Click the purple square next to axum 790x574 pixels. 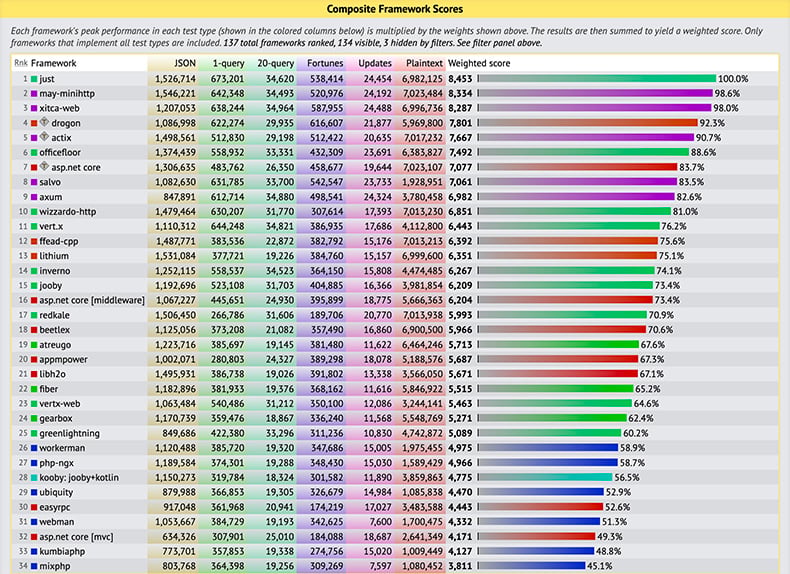(x=34, y=197)
